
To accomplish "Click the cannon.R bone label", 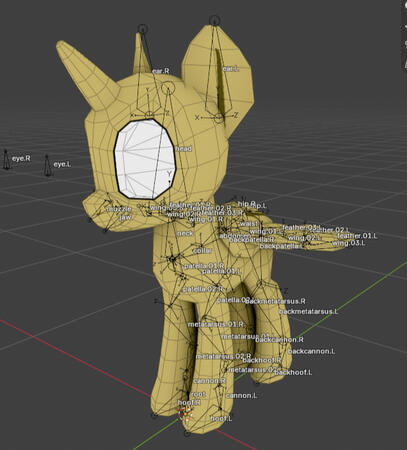I will tap(209, 380).
